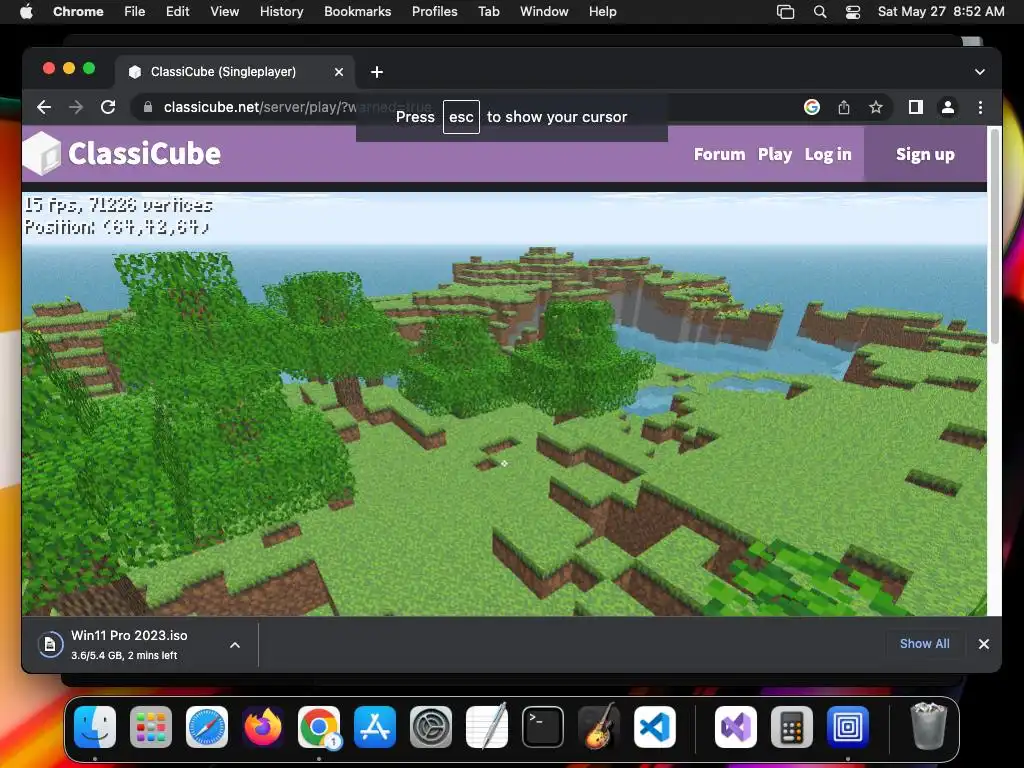The image size is (1024, 768).
Task: Click inside the ClassiCube game view
Action: (x=504, y=404)
